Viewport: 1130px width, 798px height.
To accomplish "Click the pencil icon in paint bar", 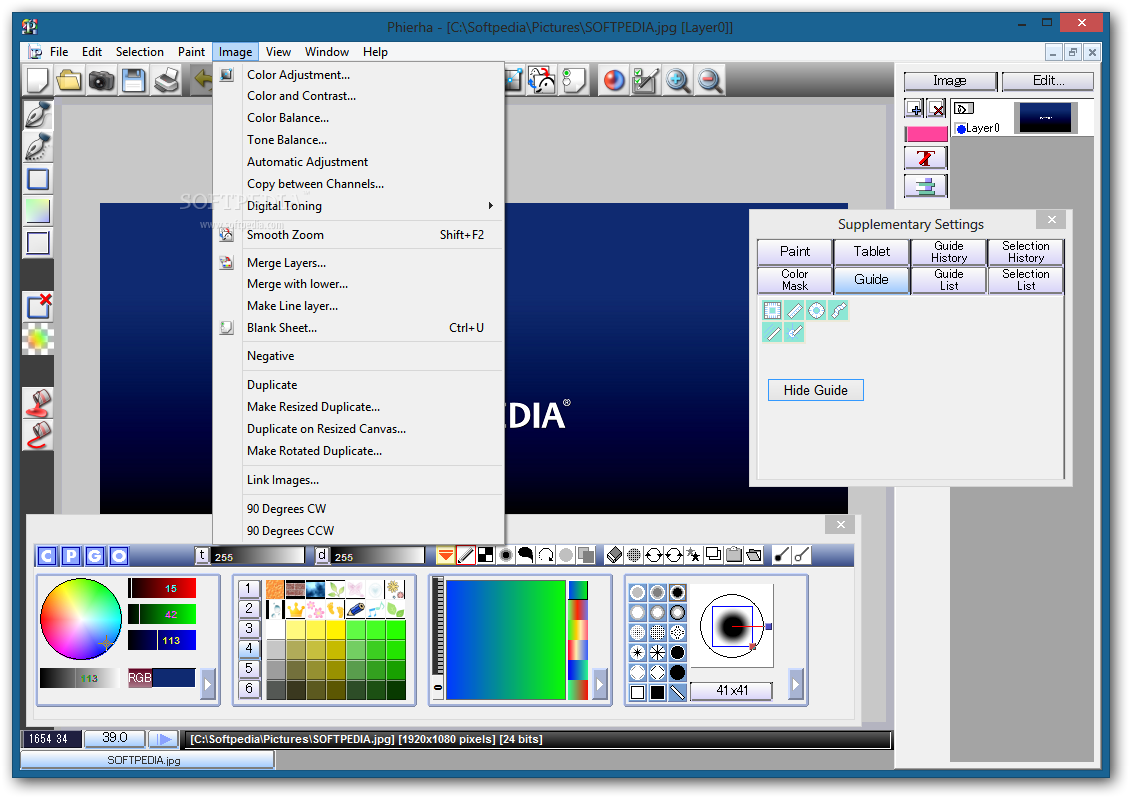I will (466, 554).
